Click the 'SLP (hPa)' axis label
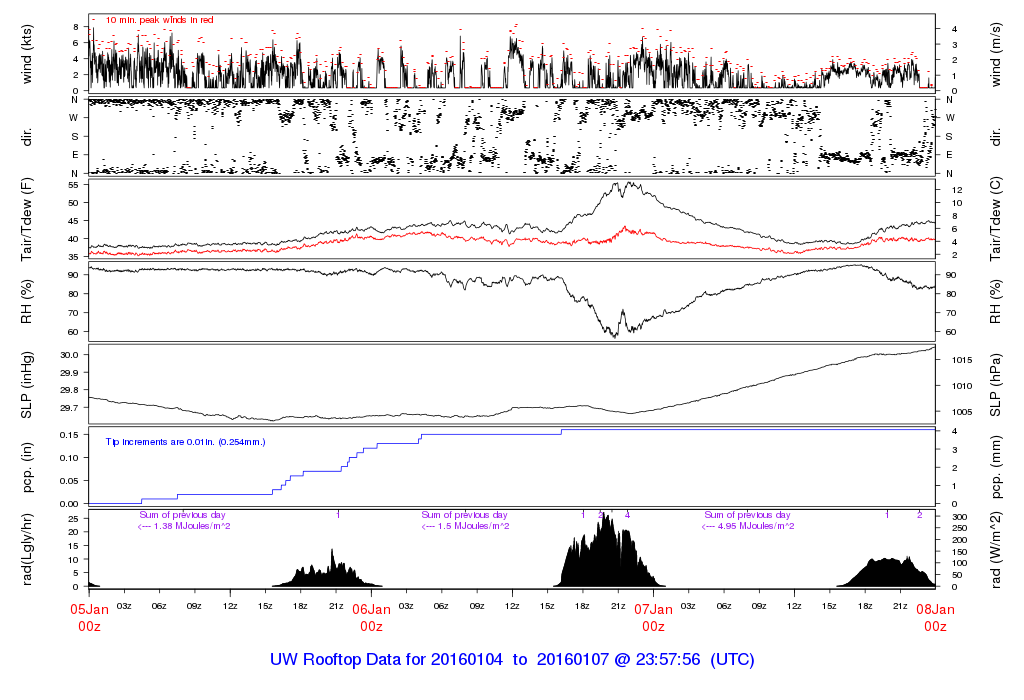Screen dimensions: 1024x700 coord(998,385)
